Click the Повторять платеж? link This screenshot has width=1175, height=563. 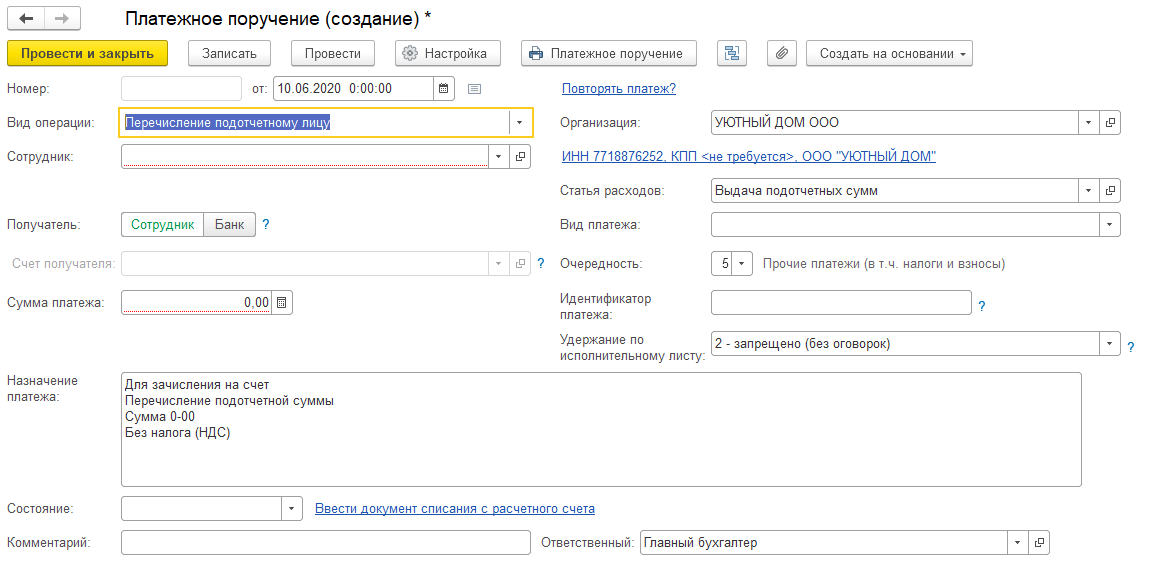[619, 88]
